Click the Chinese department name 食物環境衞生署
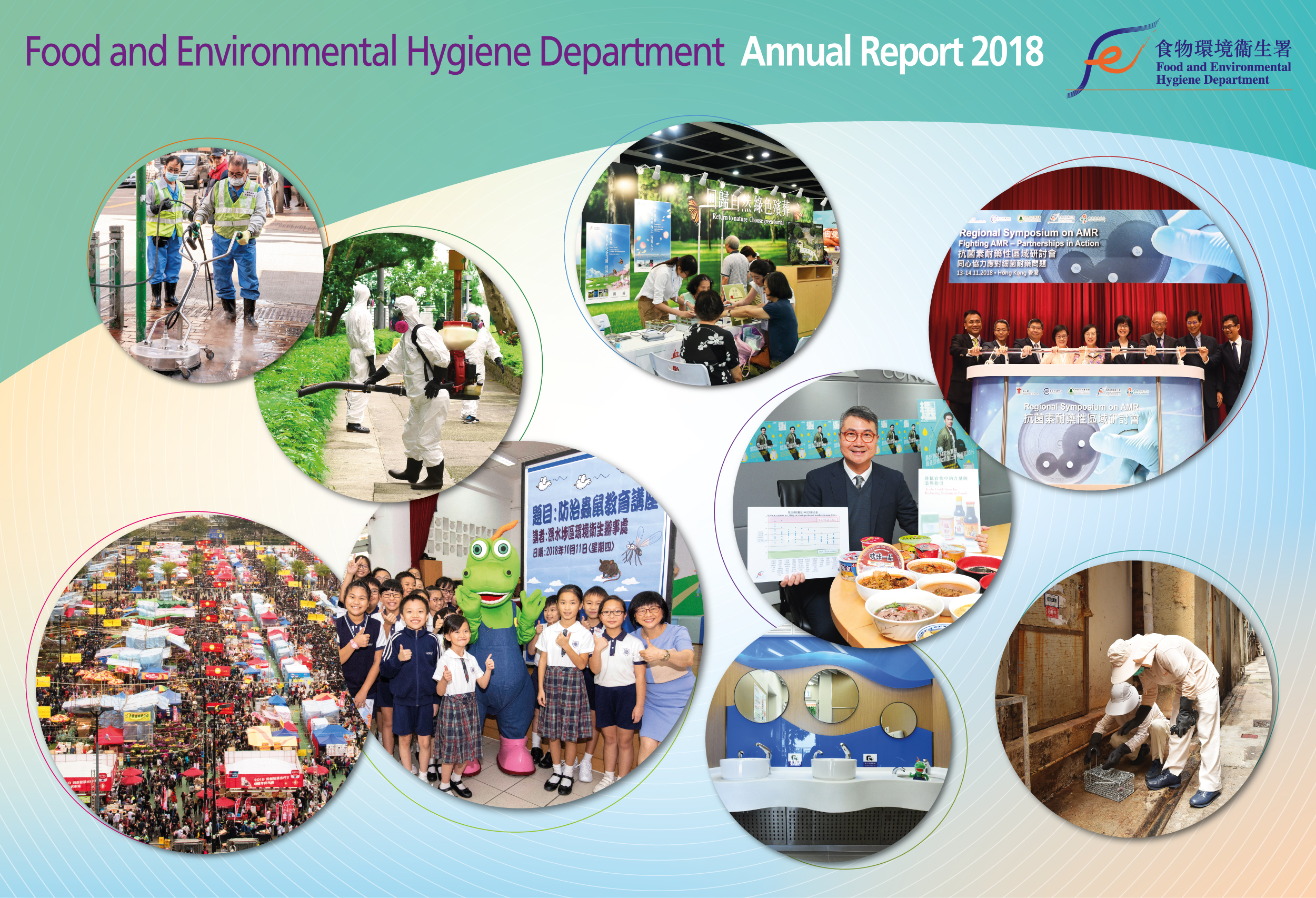The height and width of the screenshot is (898, 1316). click(x=1223, y=50)
